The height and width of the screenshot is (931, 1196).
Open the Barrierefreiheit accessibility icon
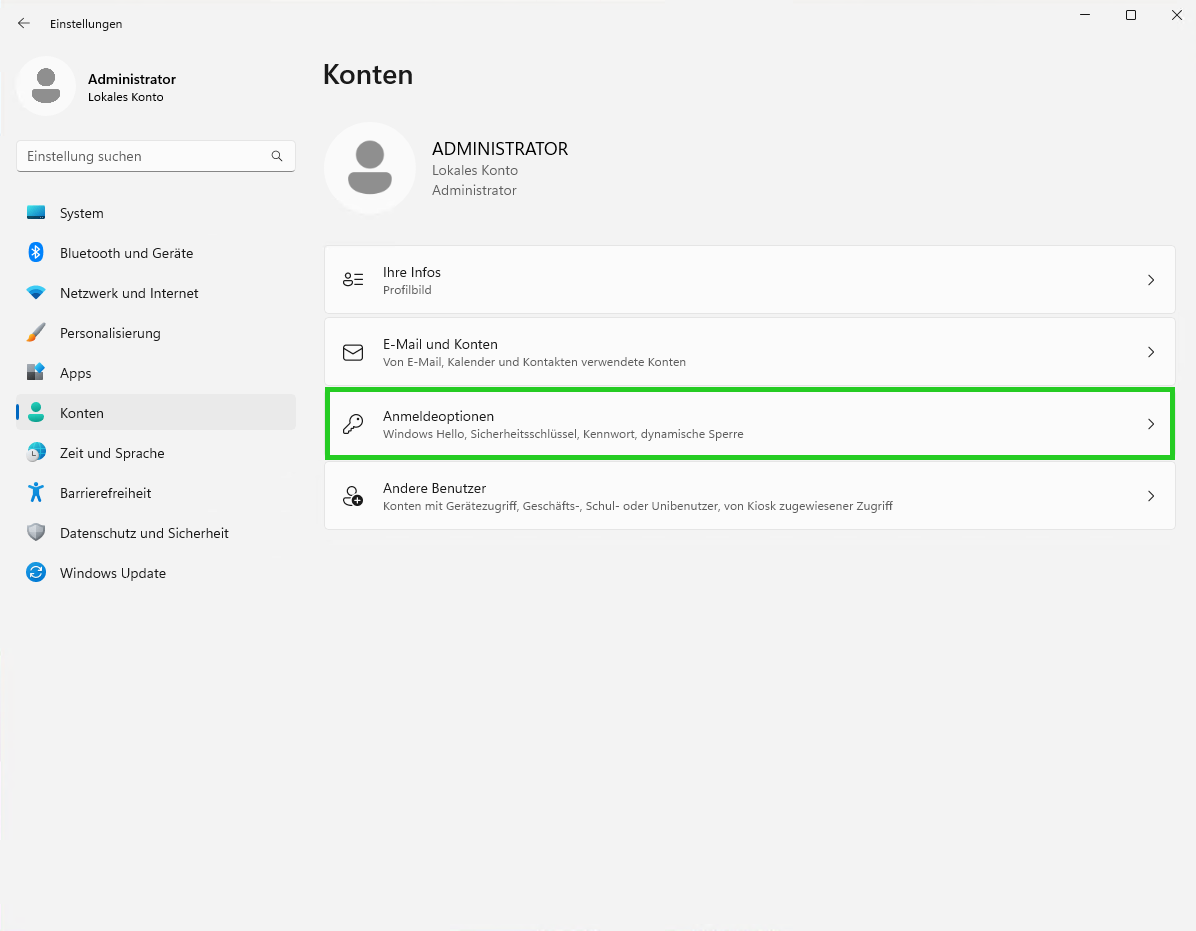tap(36, 493)
